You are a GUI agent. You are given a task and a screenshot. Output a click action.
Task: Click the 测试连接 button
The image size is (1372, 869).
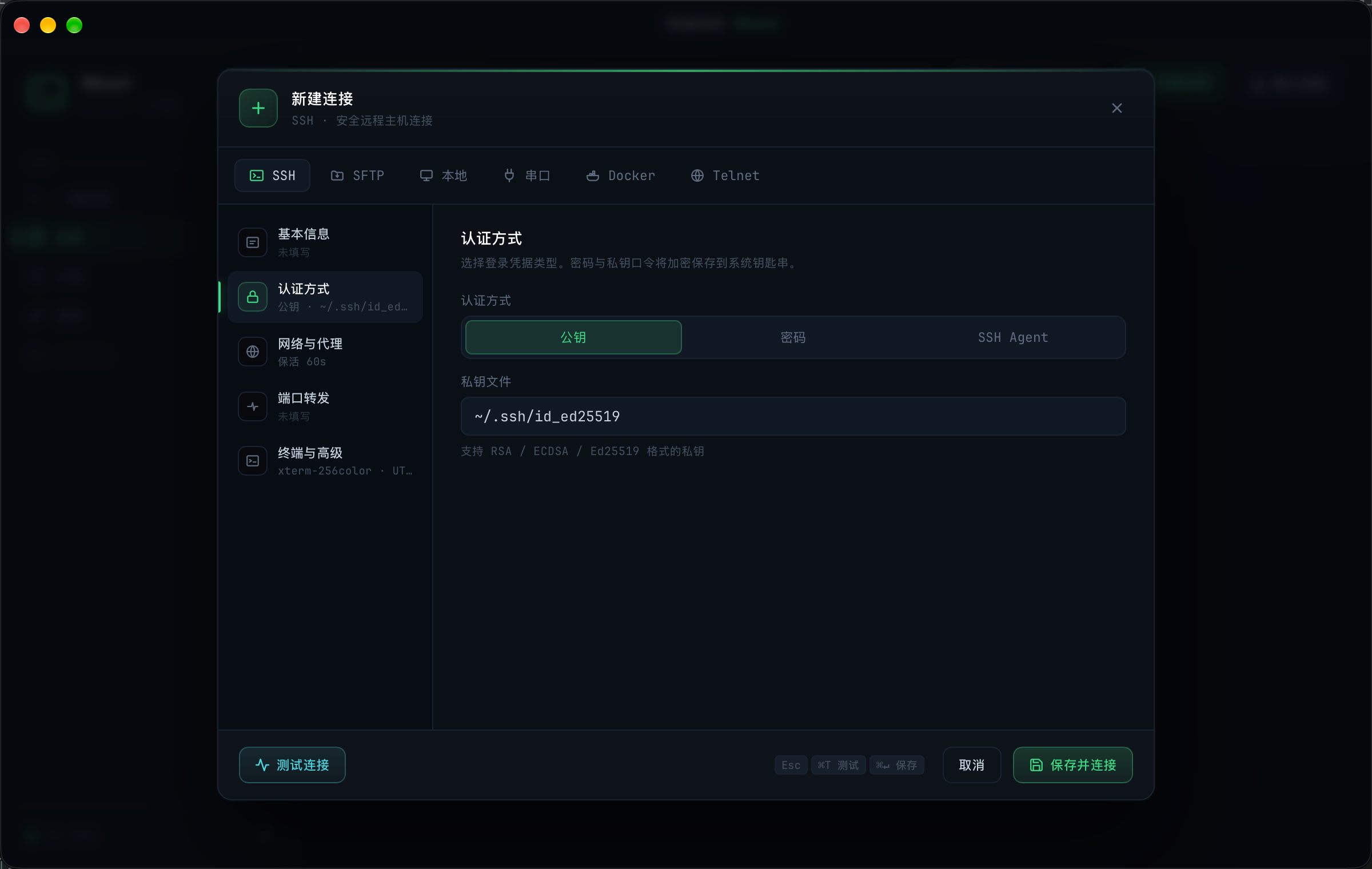pyautogui.click(x=292, y=765)
